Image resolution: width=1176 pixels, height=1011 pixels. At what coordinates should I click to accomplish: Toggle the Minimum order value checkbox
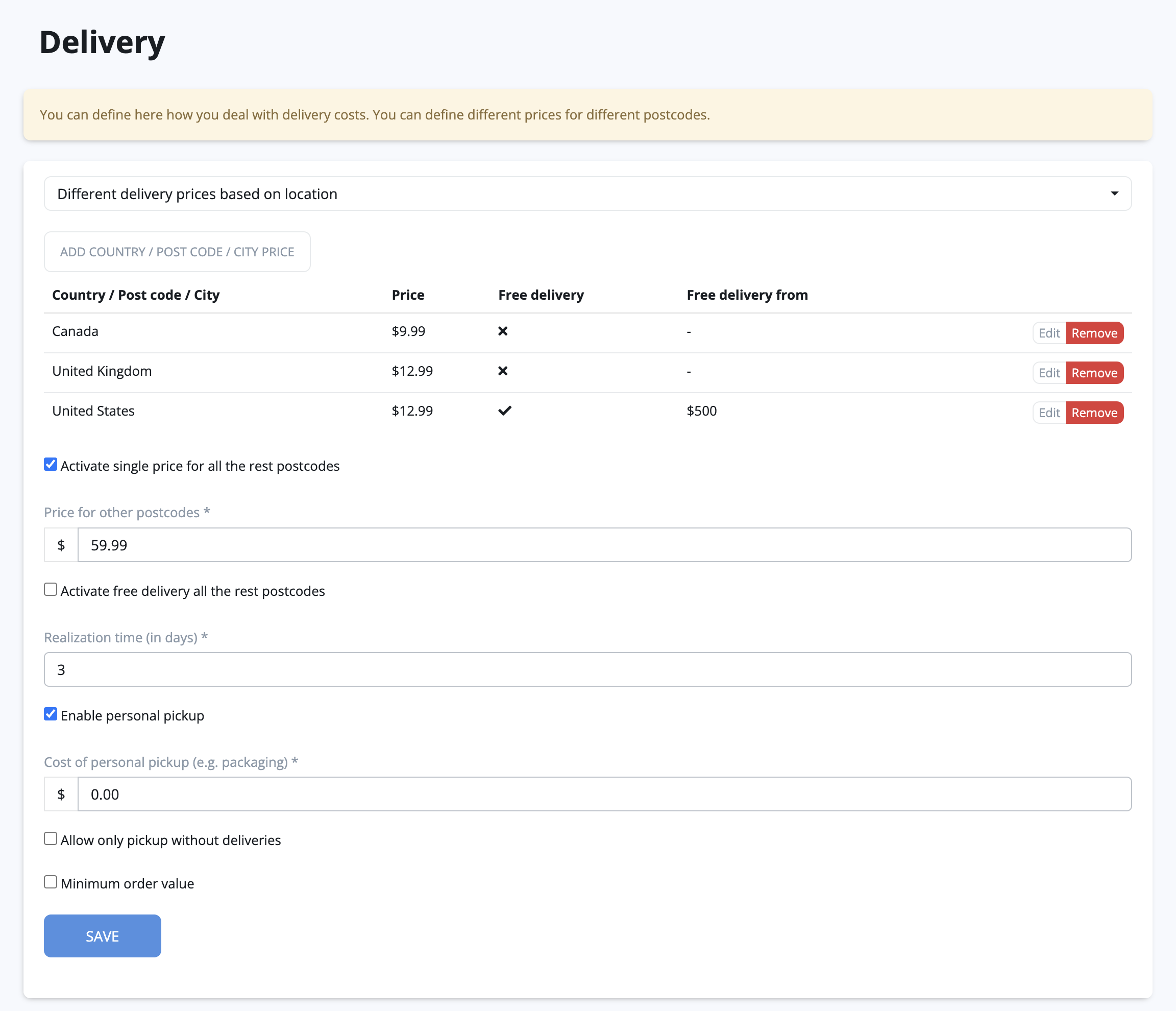(51, 882)
